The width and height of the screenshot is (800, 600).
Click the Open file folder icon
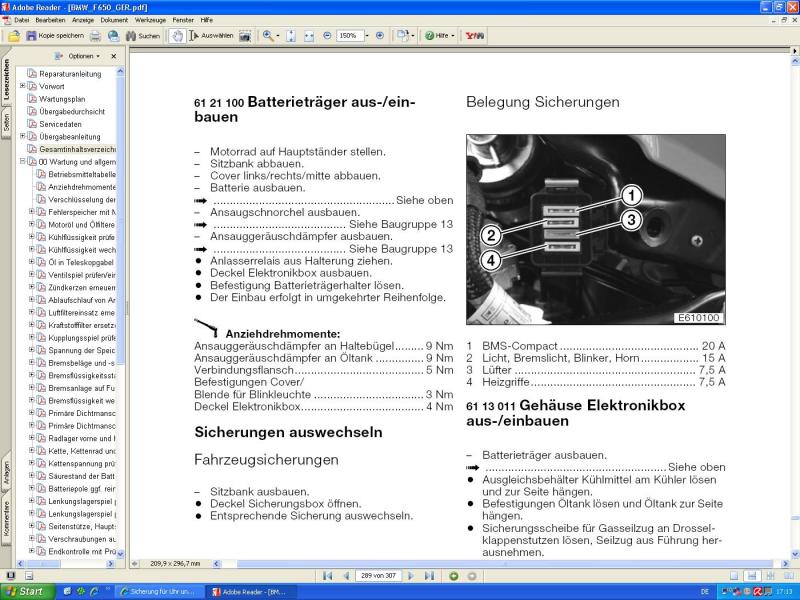point(14,36)
